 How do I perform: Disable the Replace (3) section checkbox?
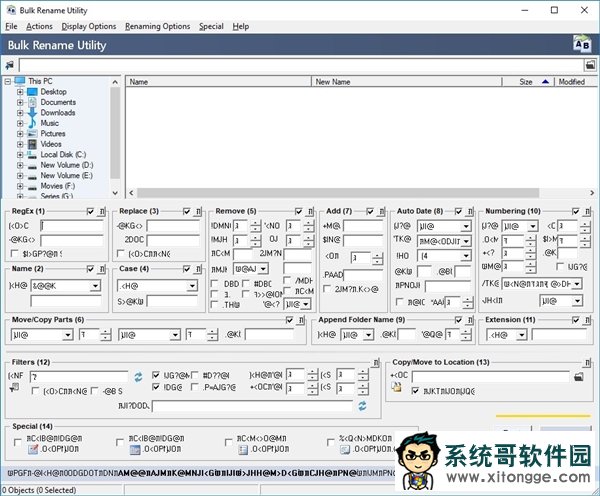pyautogui.click(x=187, y=212)
